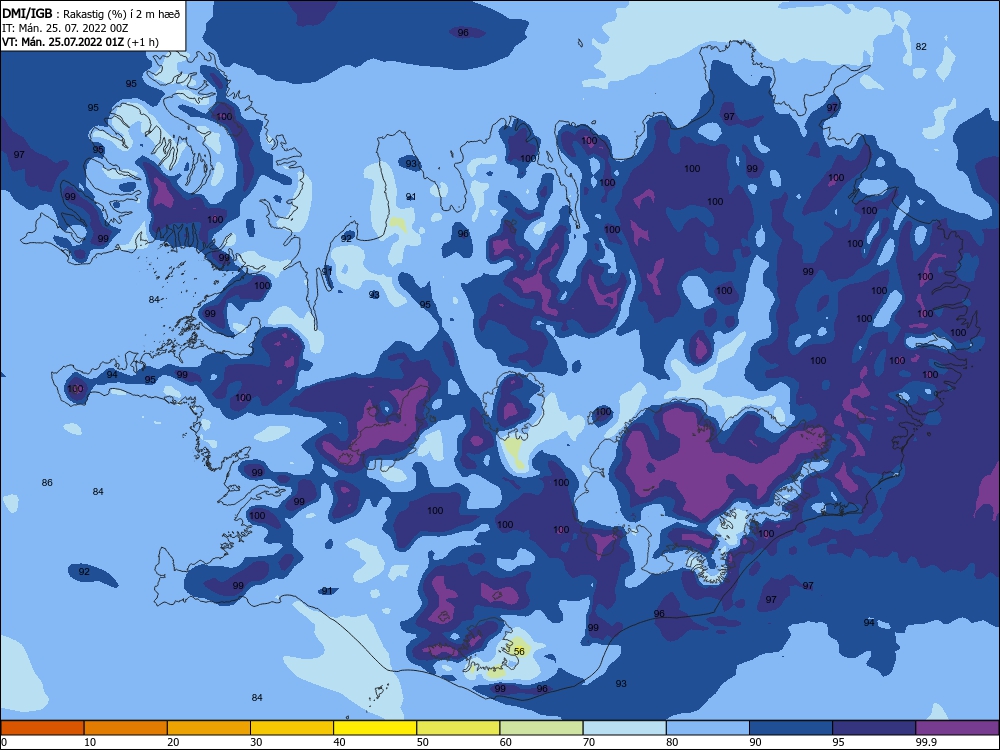Click the 'DMI/IGB : Rakastig (%) í 2 m hæð' title

click(x=91, y=13)
